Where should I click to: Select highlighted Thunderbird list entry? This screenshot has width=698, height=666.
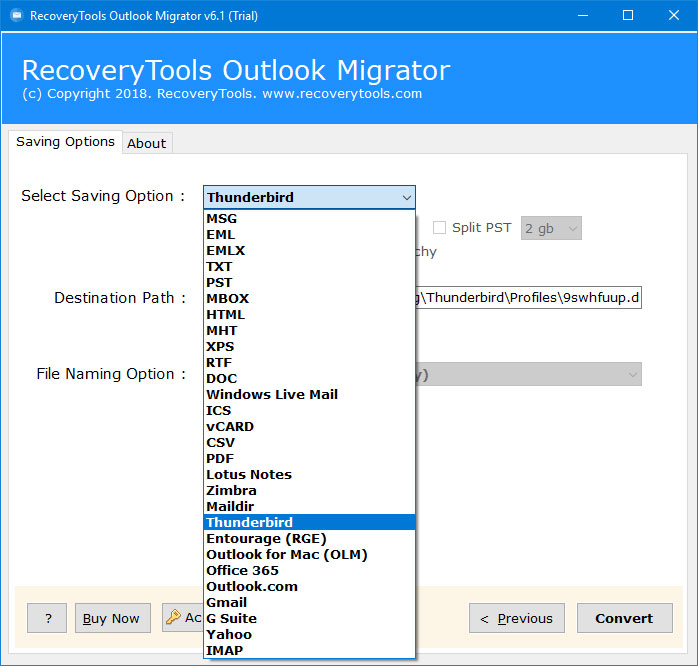coord(309,523)
